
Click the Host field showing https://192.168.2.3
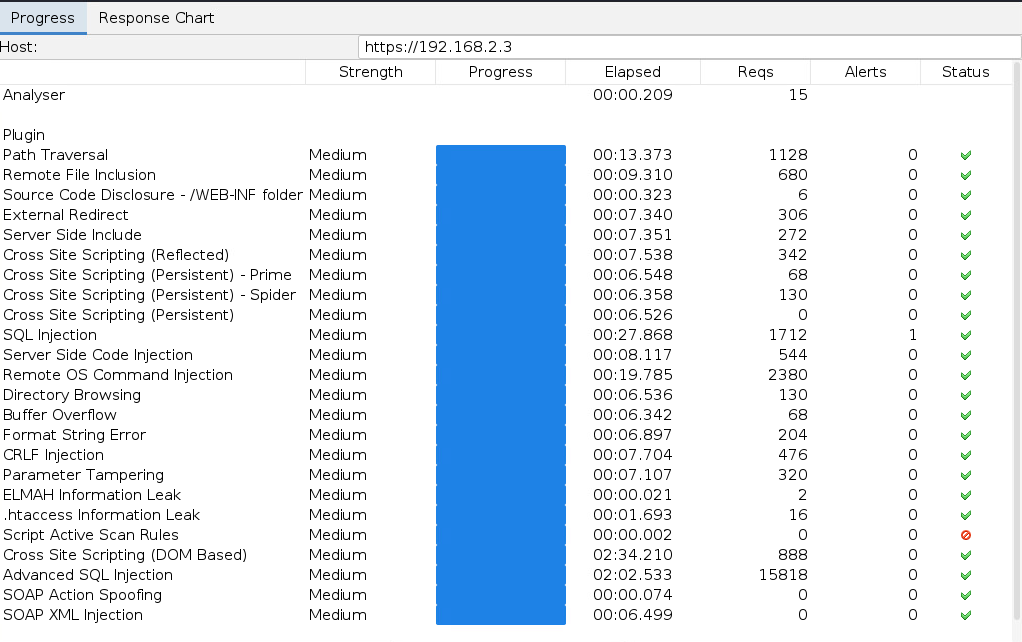click(688, 47)
